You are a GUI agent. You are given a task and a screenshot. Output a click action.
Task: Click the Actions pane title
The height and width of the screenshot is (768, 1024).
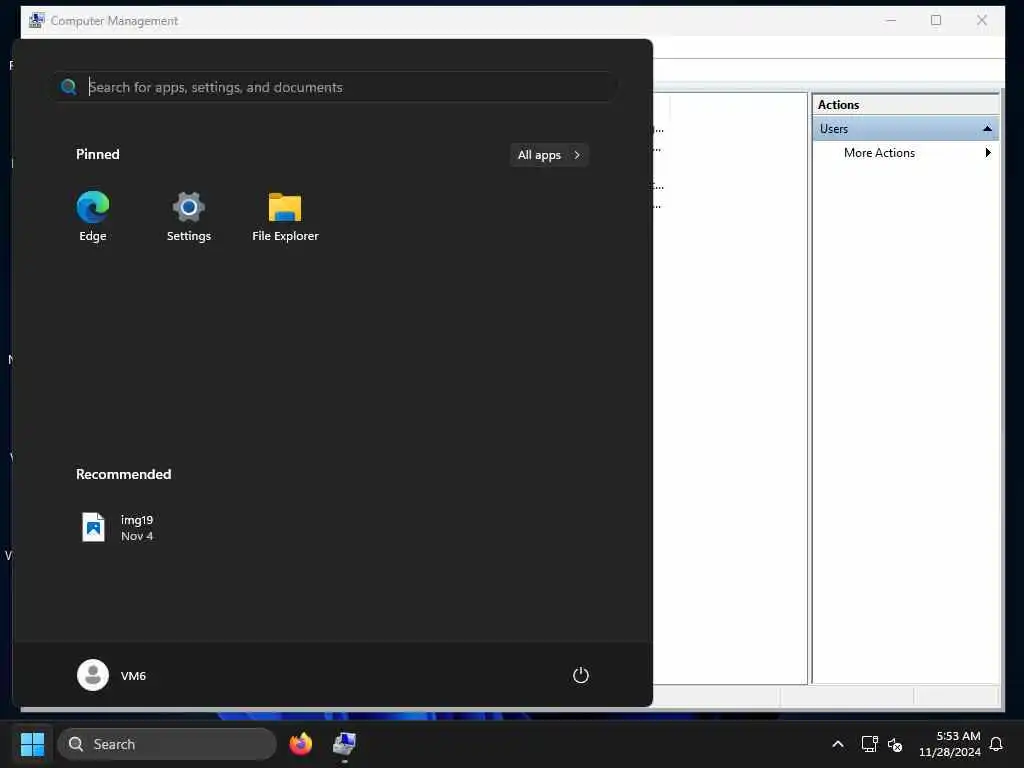(839, 104)
